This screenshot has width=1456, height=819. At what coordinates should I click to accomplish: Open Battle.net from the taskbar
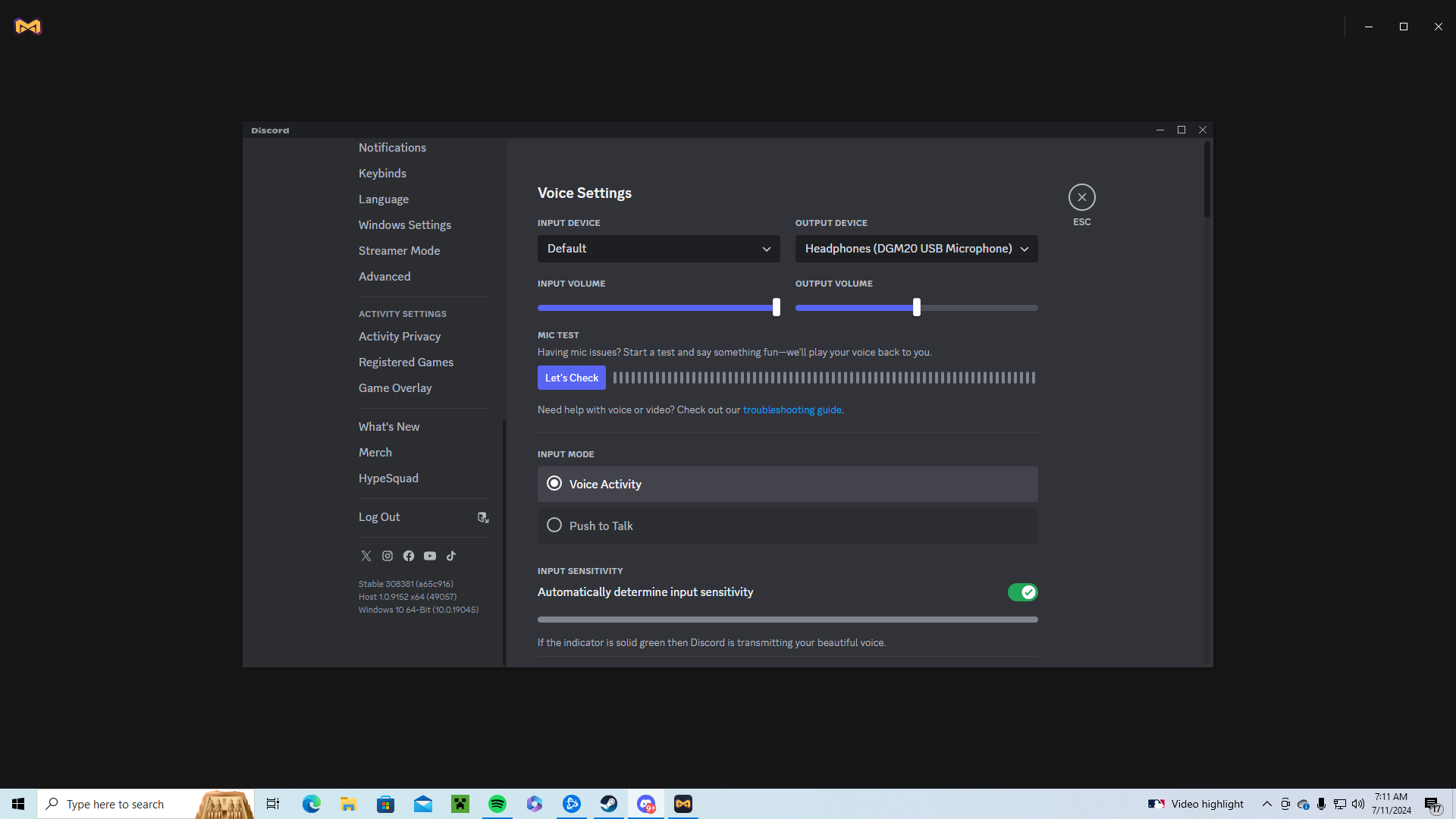[572, 804]
